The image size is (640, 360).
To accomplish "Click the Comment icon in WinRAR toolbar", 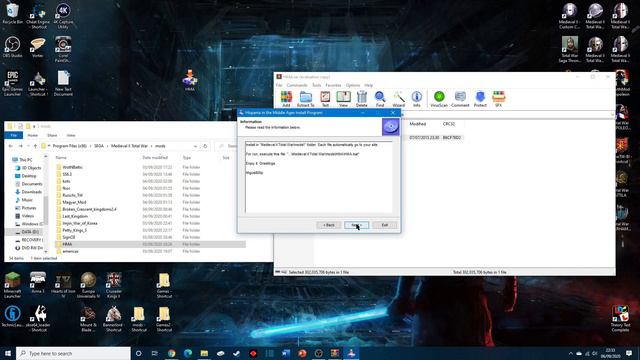I will click(460, 99).
